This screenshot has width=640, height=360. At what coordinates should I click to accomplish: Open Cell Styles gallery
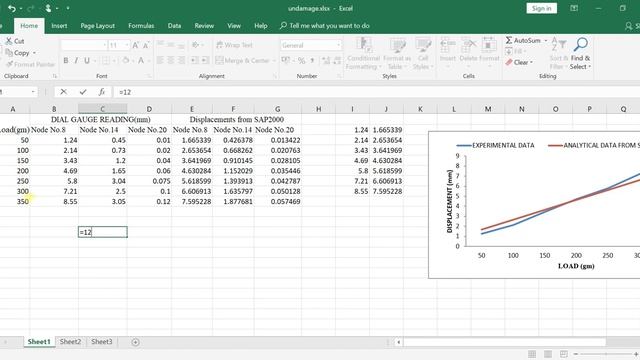pyautogui.click(x=422, y=54)
